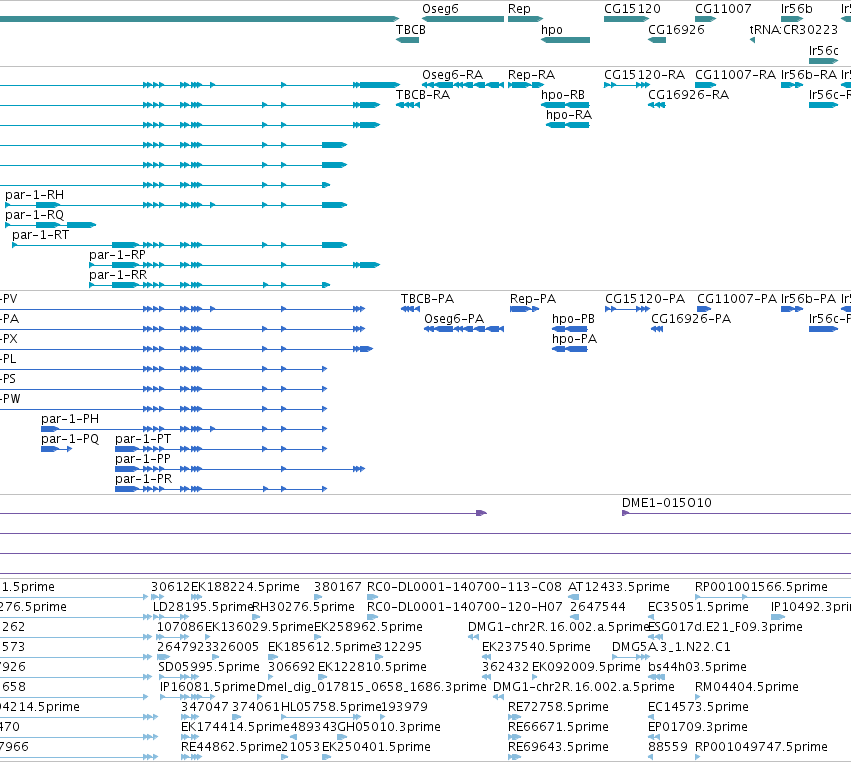Click the RM04404.5prime EST label

[x=747, y=687]
